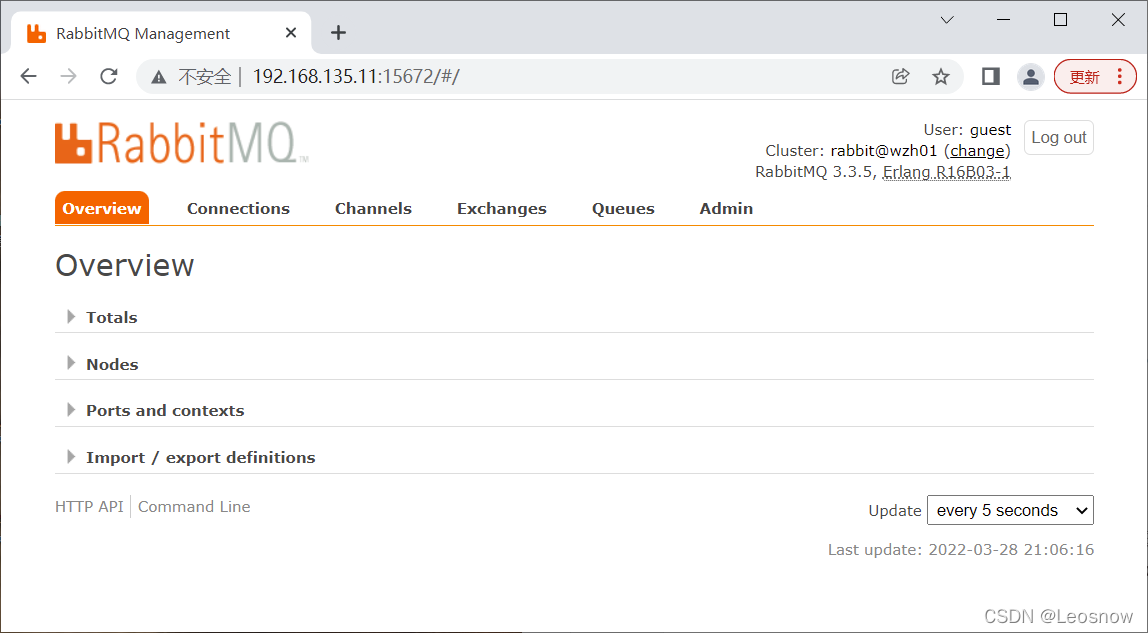Click the browser back arrow

29,76
